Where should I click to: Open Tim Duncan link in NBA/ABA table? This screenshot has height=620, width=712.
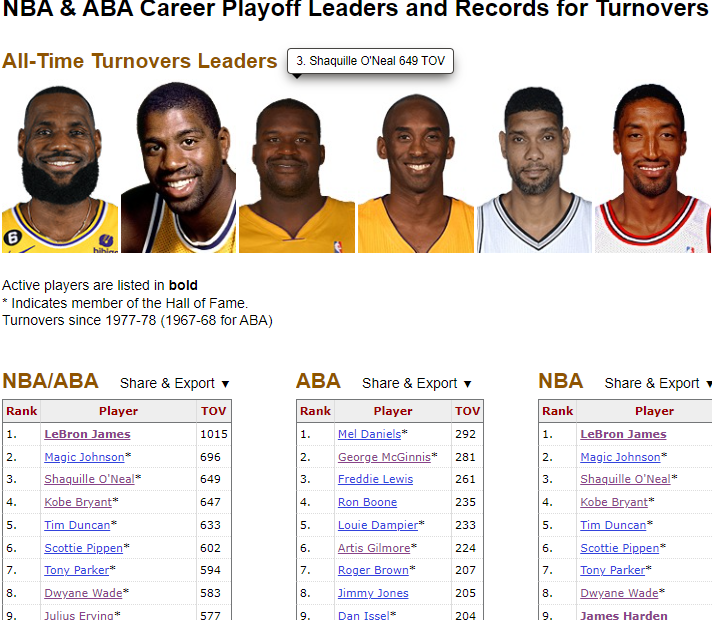77,525
